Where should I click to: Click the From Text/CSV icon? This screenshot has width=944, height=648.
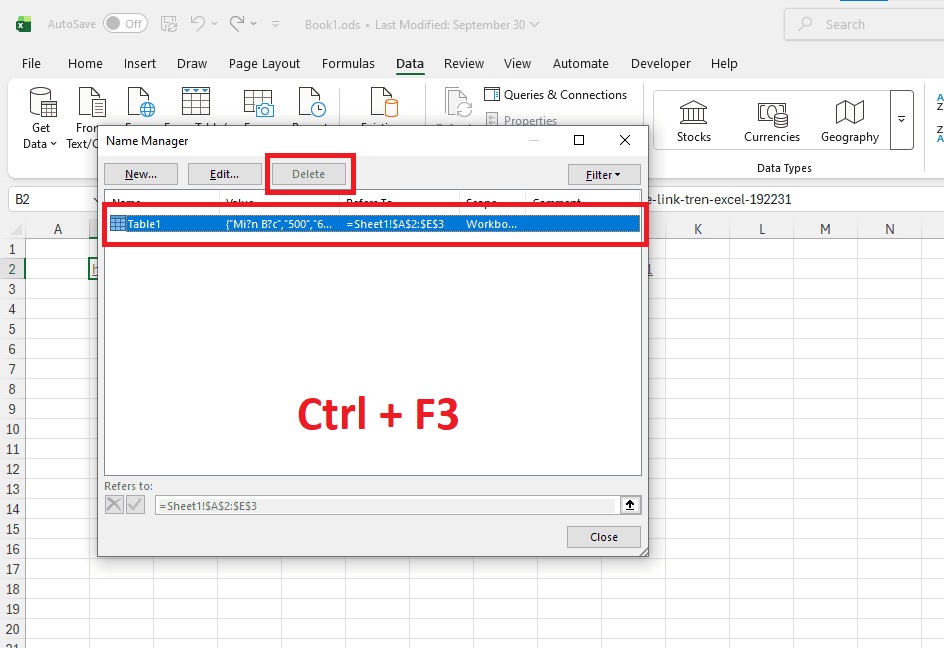[x=92, y=101]
